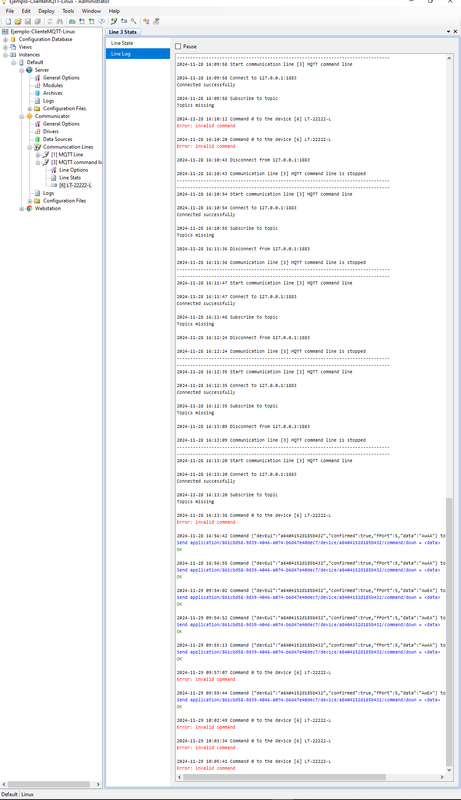Open the Edit menu
The image size is (461, 800).
pos(26,11)
